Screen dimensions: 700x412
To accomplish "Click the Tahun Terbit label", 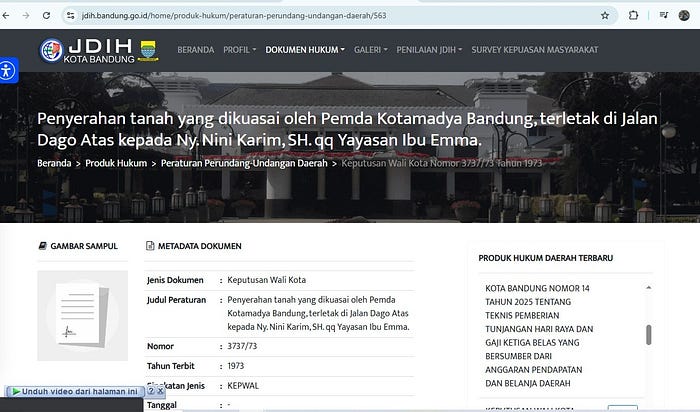I will (x=171, y=366).
